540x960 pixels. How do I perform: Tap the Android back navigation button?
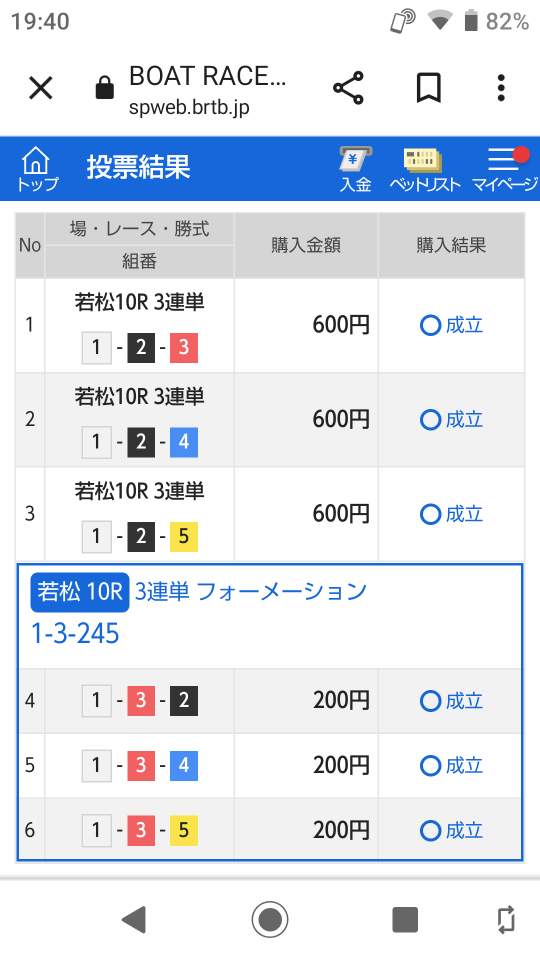pos(134,919)
